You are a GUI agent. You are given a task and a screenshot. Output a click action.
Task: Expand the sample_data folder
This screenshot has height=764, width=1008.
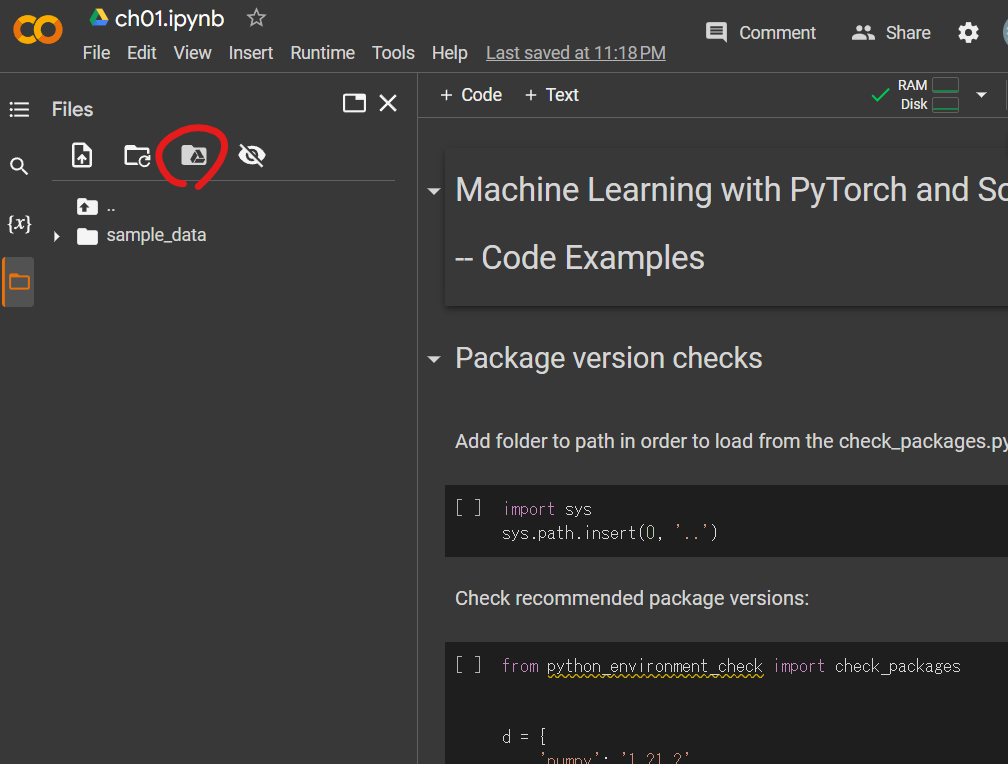coord(57,234)
